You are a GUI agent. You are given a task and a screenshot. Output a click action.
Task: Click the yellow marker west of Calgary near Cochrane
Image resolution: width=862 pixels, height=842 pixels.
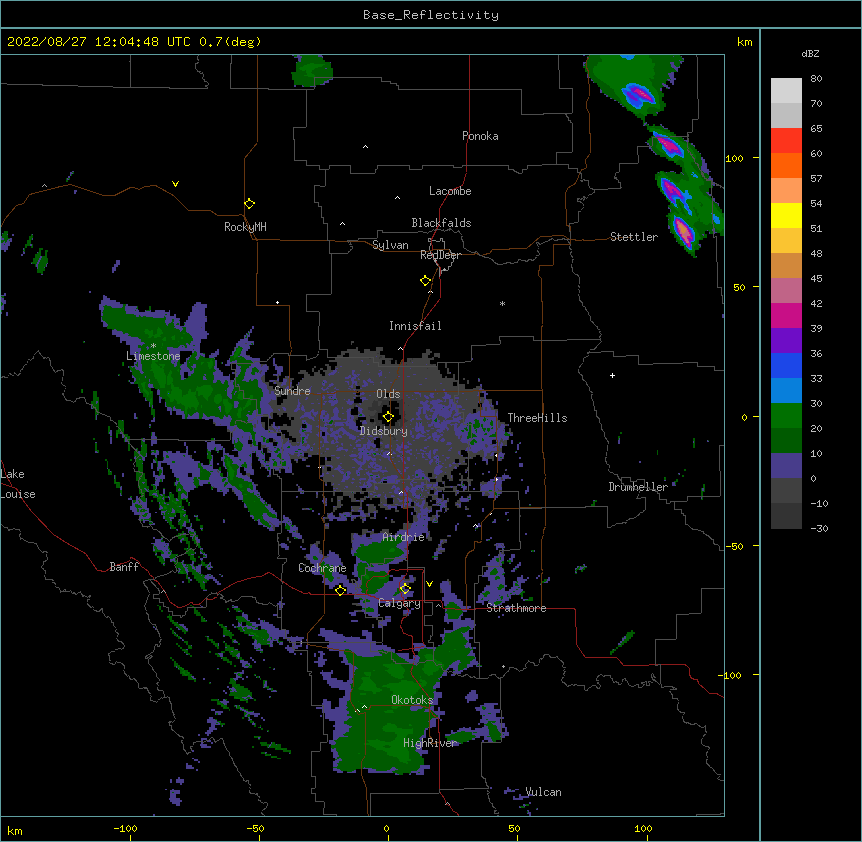tap(340, 590)
